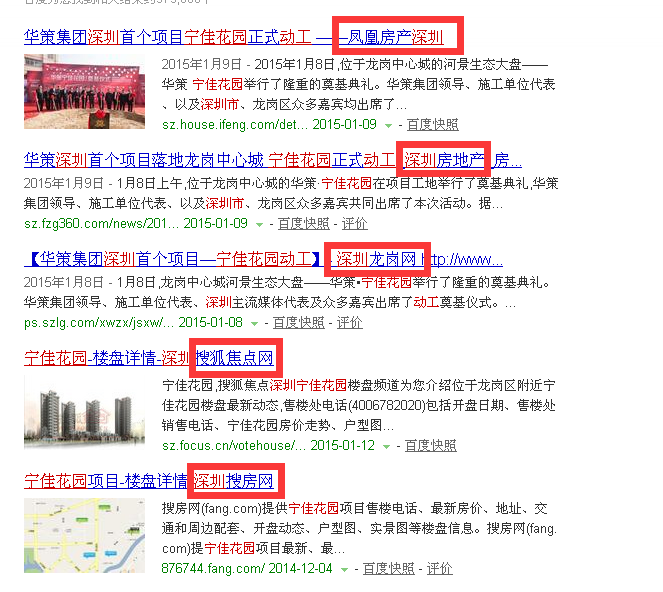The image size is (663, 592).
Task: Expand the dropdown arrow after 876744.fang.com URL
Action: [345, 569]
